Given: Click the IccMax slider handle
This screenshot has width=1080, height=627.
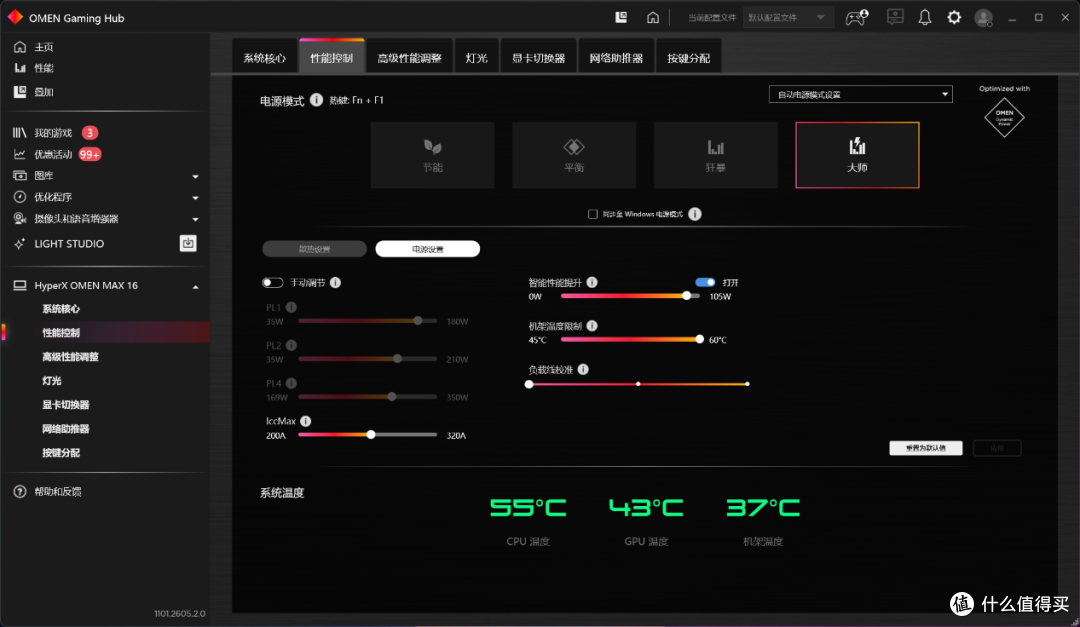Looking at the screenshot, I should point(371,435).
